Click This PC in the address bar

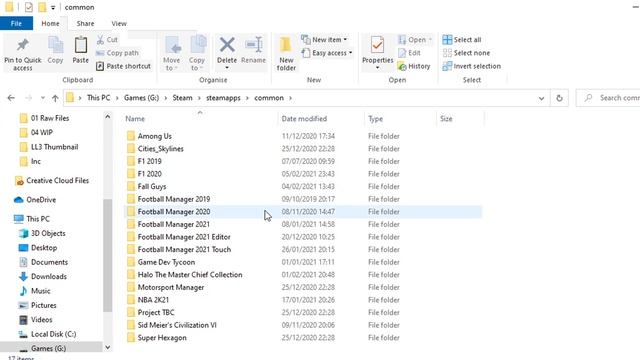(x=98, y=98)
